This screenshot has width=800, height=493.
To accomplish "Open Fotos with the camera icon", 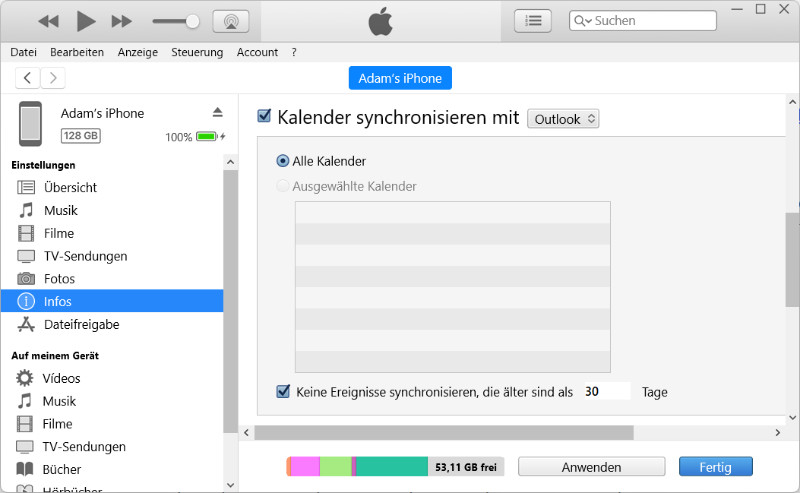I will [26, 279].
